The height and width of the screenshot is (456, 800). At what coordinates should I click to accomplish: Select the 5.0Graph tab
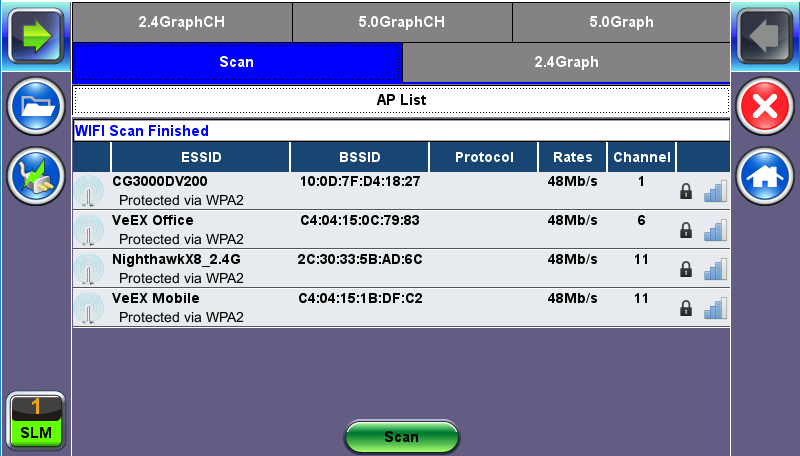click(621, 21)
